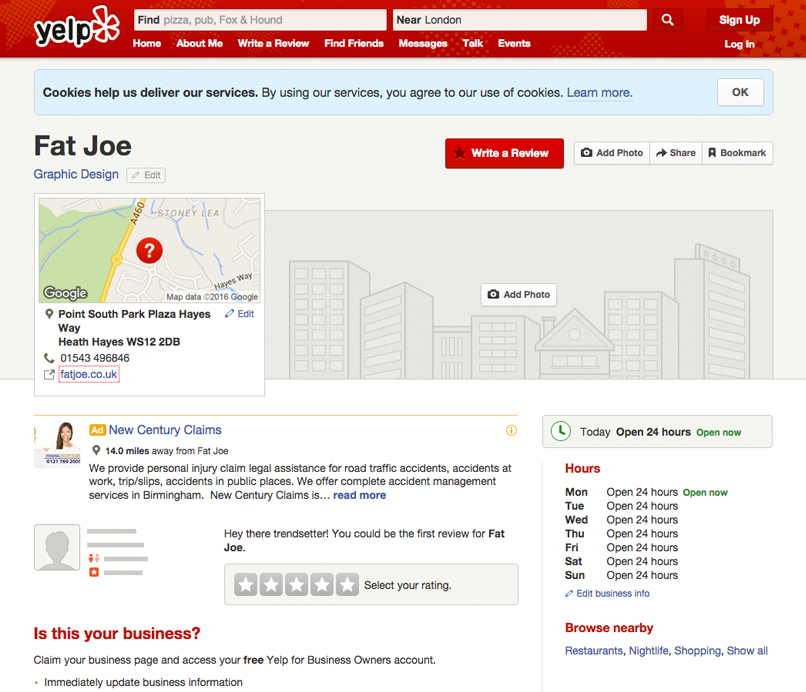This screenshot has height=692, width=806.
Task: Dismiss cookie notice with OK
Action: click(x=740, y=92)
